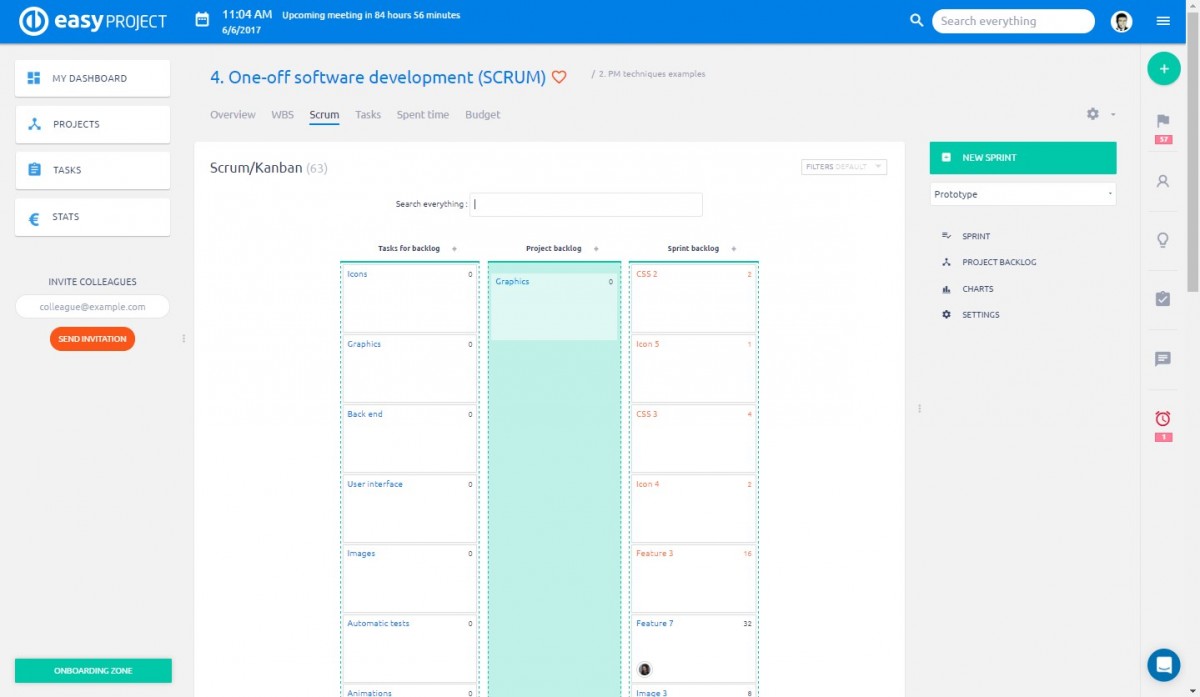This screenshot has width=1200, height=697.
Task: Open the hamburger menu in top bar
Action: (x=1163, y=21)
